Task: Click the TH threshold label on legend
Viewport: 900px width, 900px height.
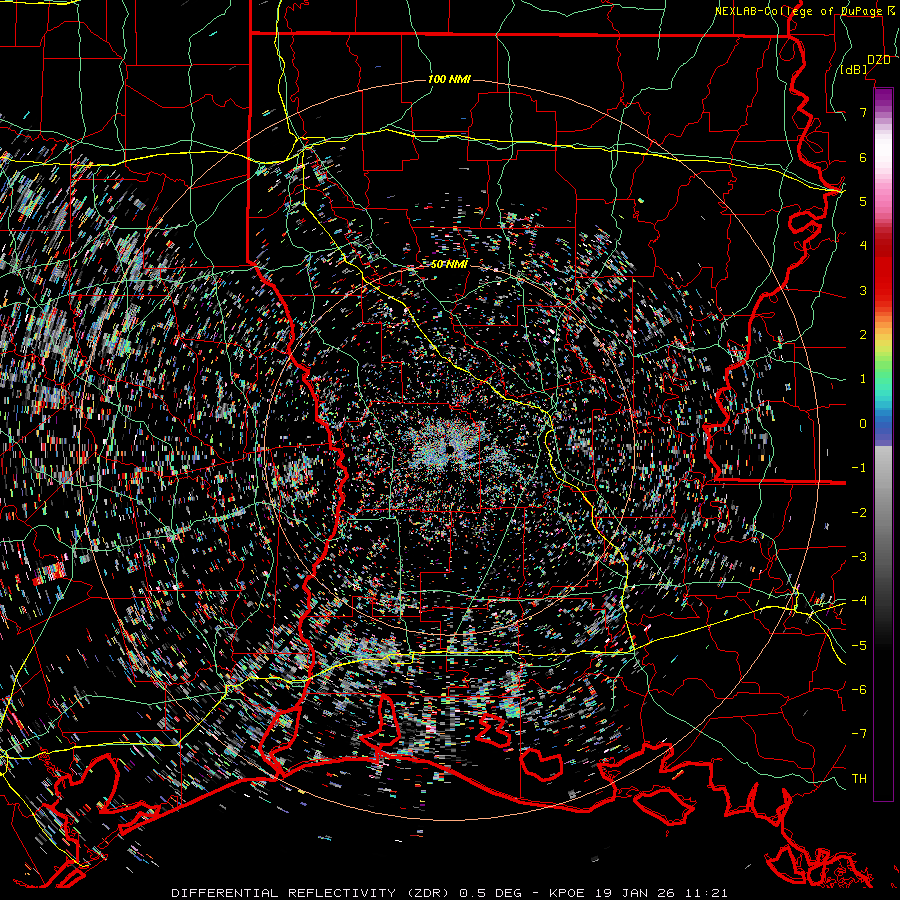Action: (859, 779)
